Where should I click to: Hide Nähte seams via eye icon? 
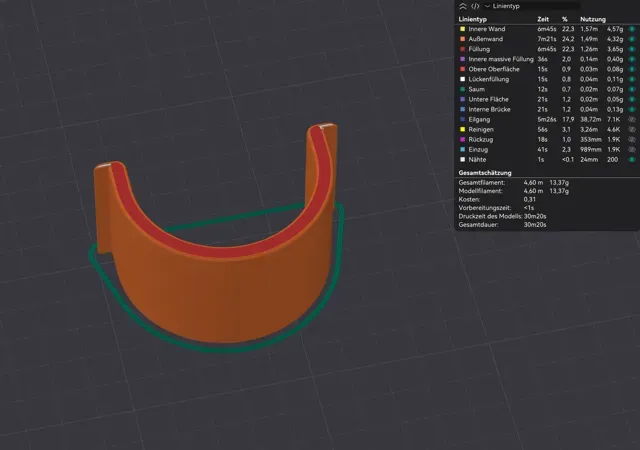[x=632, y=160]
